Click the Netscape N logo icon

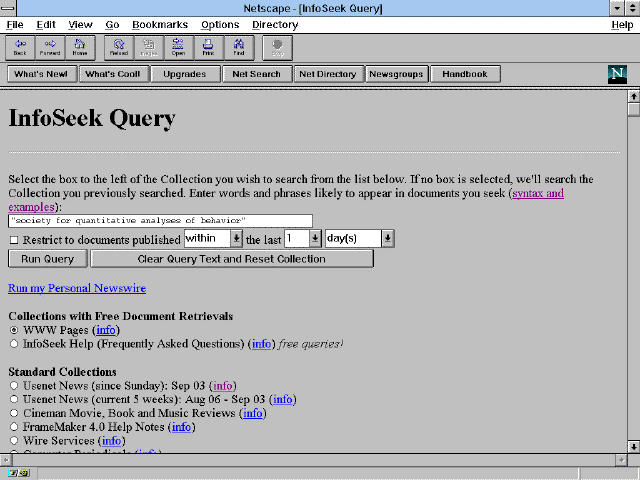tap(617, 74)
